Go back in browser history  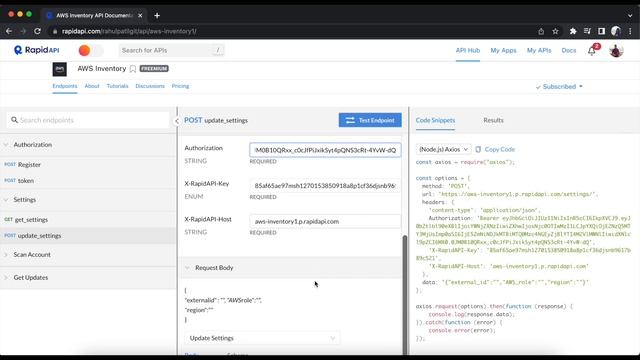[9, 31]
